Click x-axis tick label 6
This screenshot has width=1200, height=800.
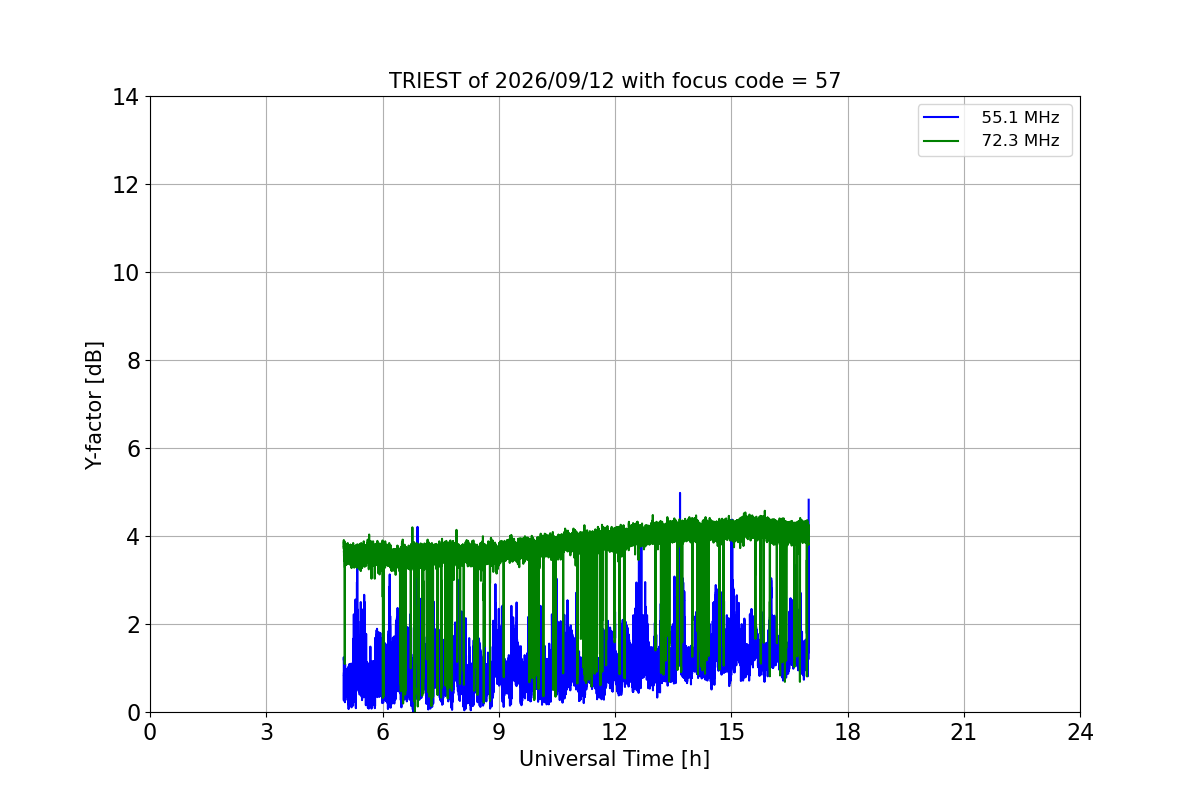click(x=383, y=732)
